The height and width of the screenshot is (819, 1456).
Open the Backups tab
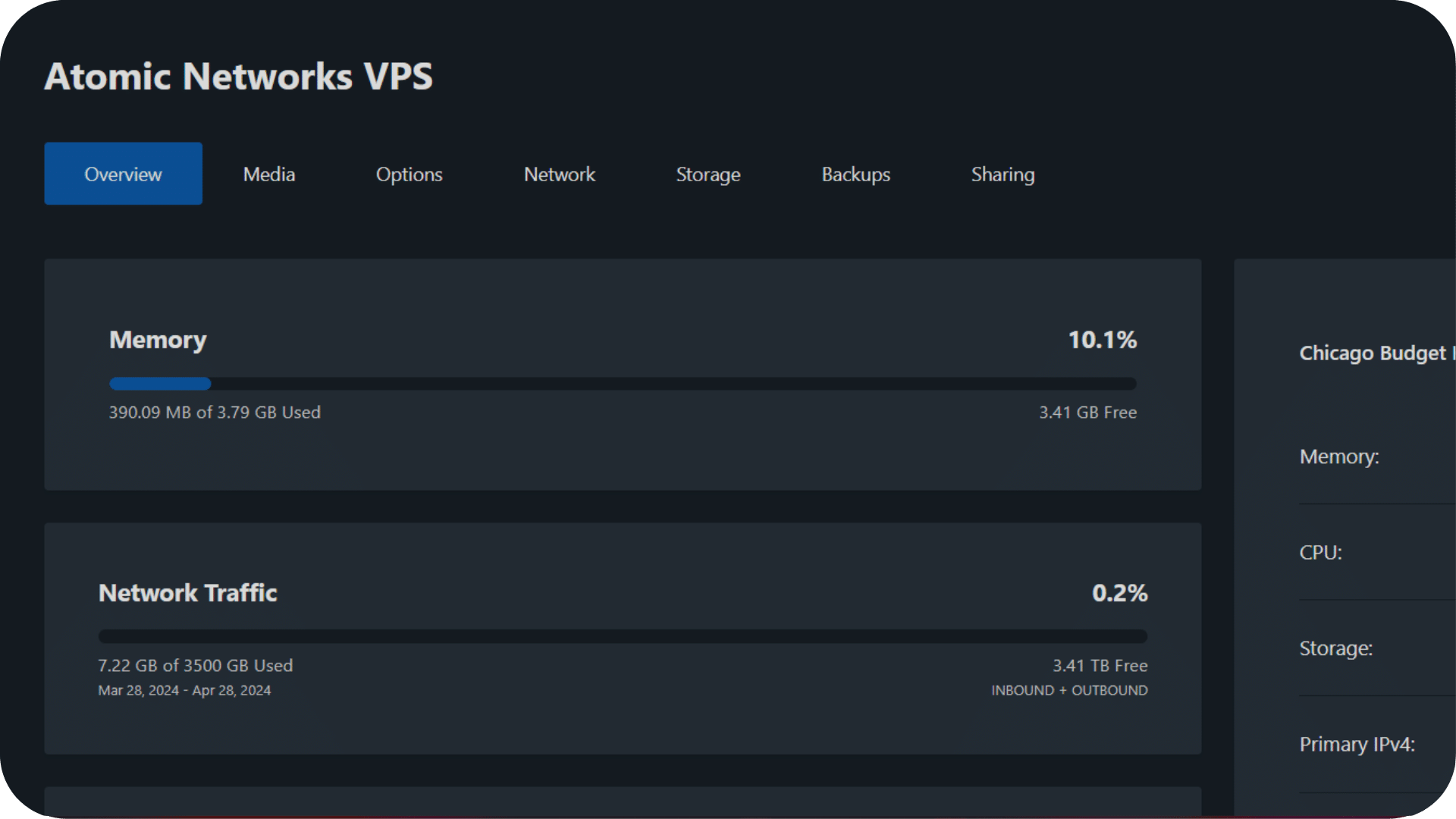[855, 174]
